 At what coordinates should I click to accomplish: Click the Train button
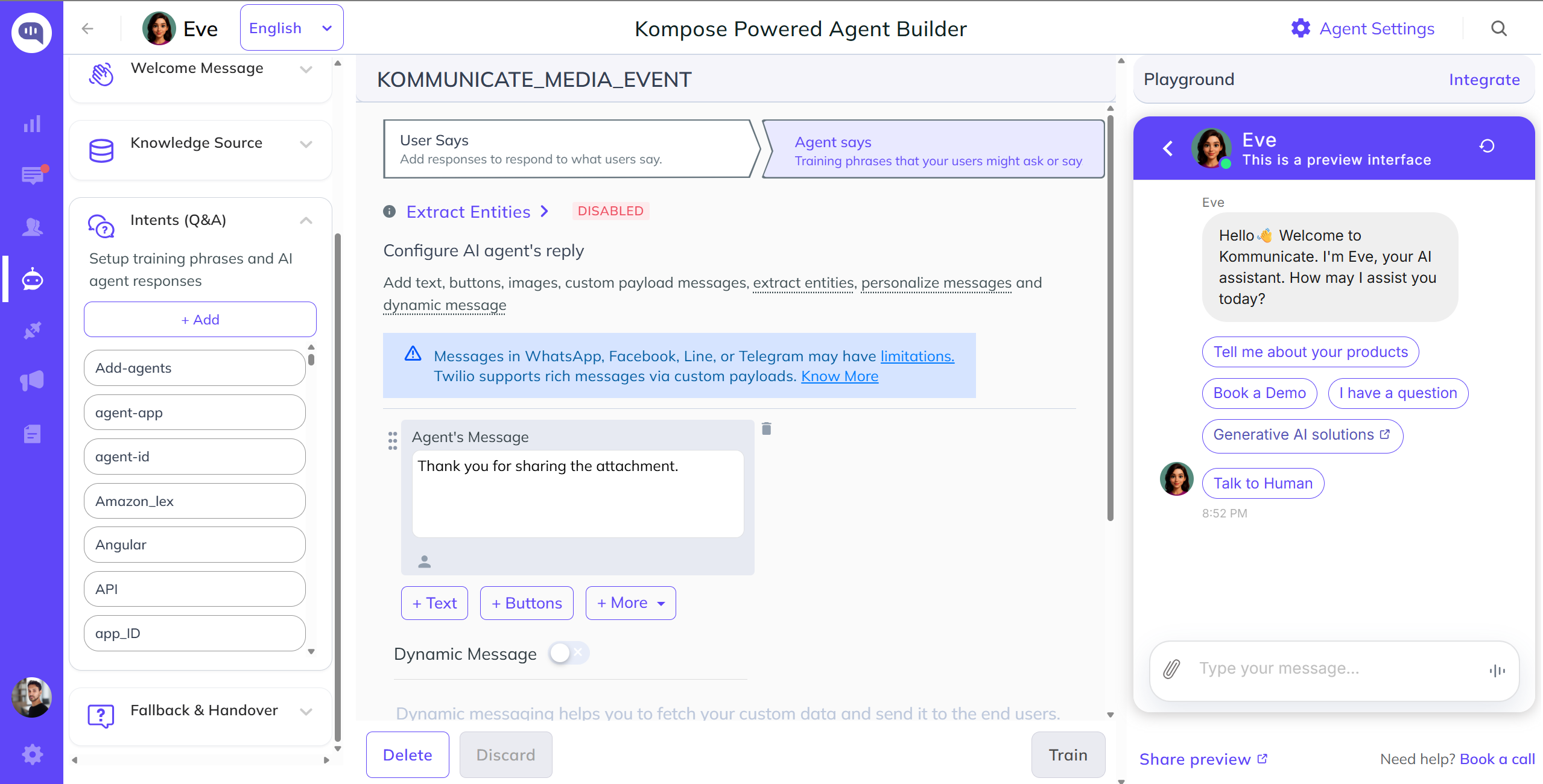pos(1068,755)
